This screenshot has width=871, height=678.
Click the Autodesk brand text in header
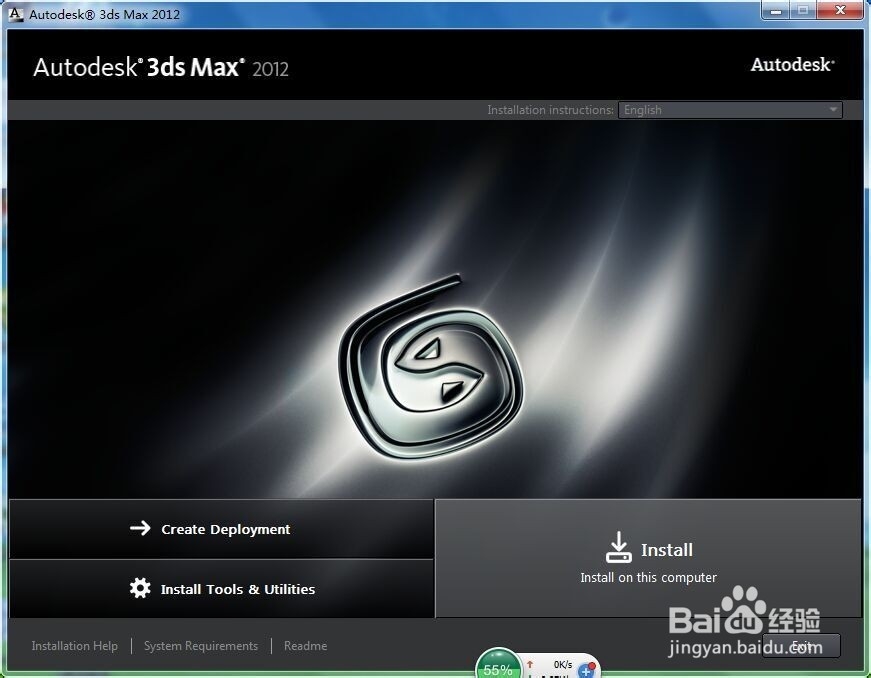(x=793, y=65)
